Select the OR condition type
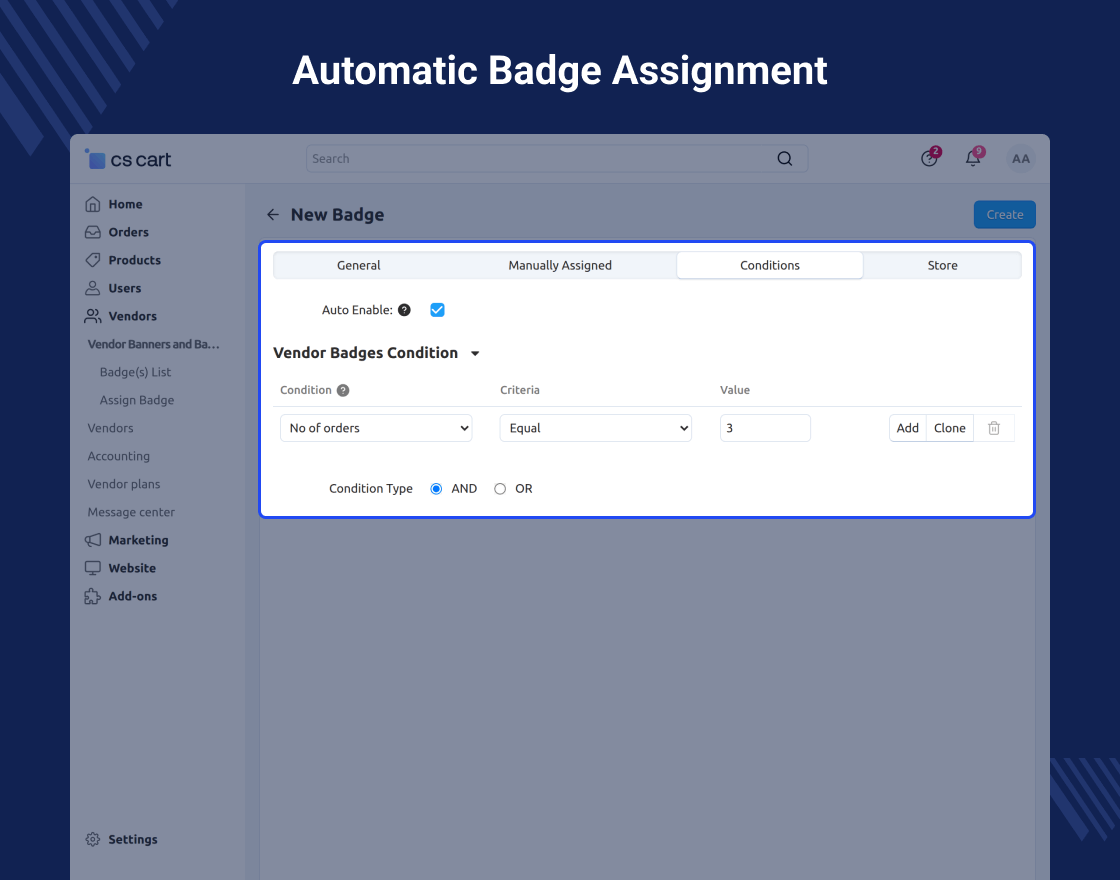Viewport: 1120px width, 880px height. (500, 489)
